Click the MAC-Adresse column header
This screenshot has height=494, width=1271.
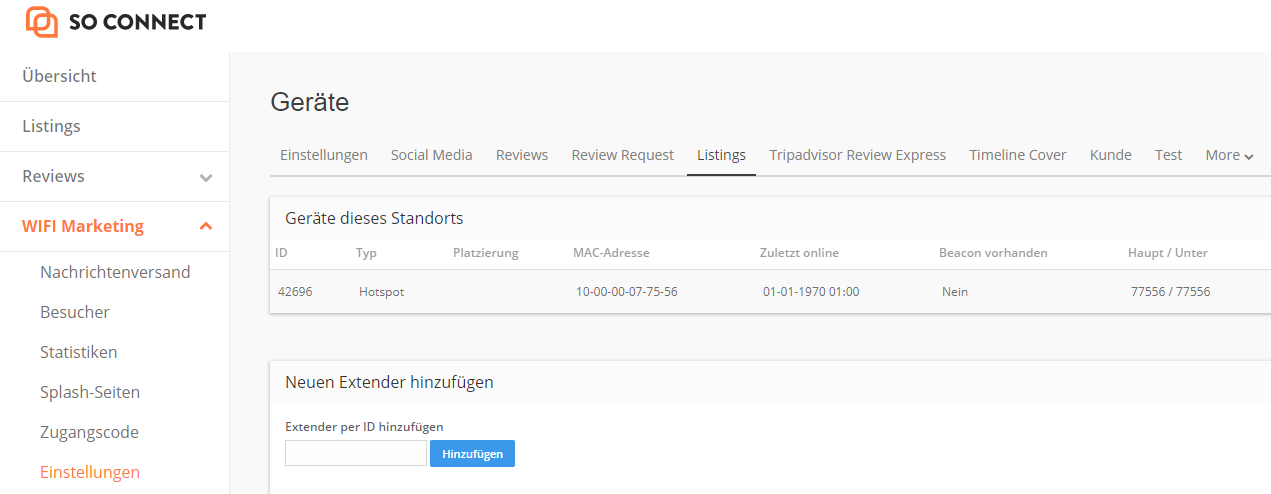pyautogui.click(x=611, y=252)
